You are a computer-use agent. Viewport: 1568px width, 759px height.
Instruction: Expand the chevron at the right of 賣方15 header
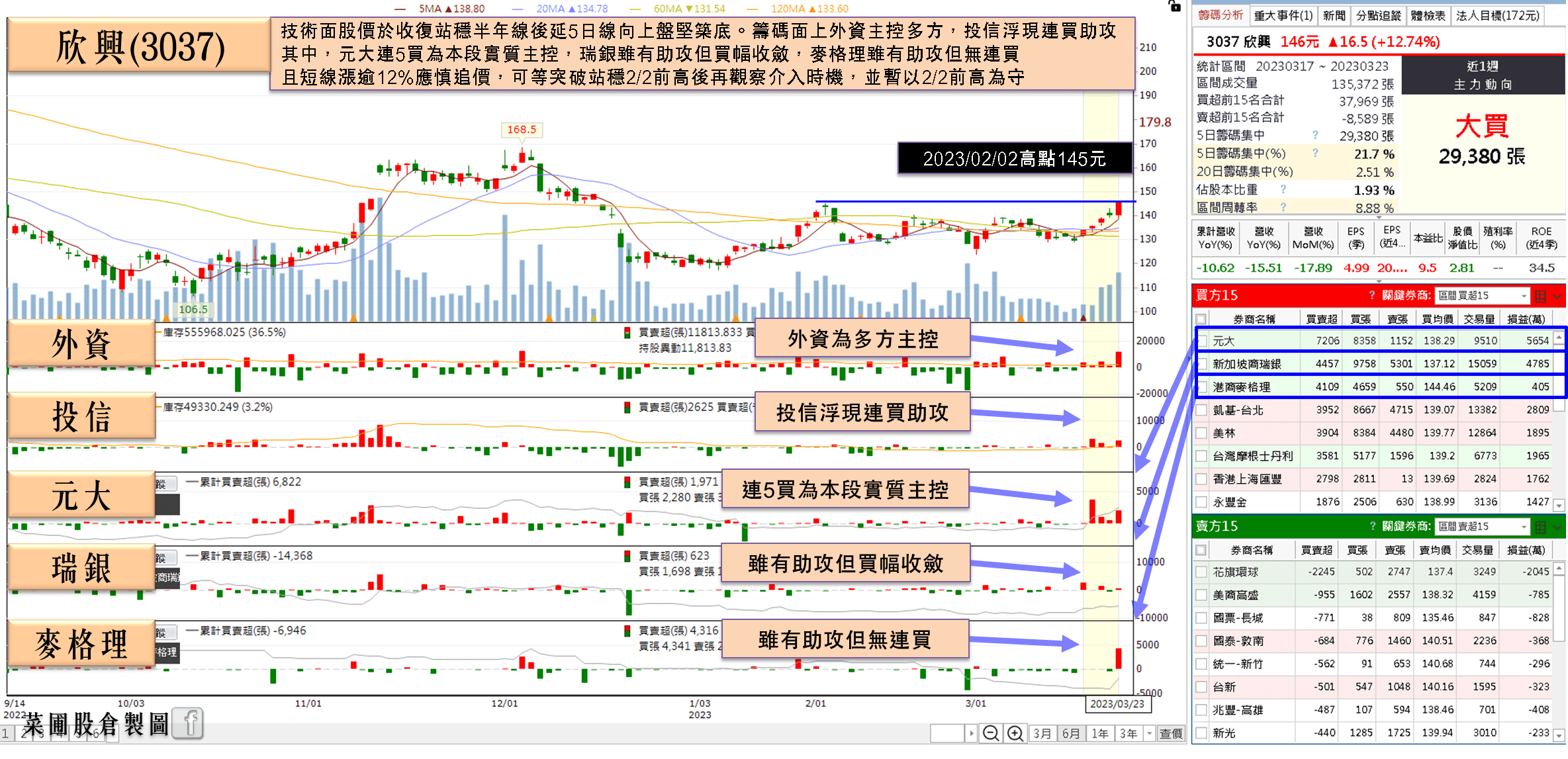pos(1557,527)
